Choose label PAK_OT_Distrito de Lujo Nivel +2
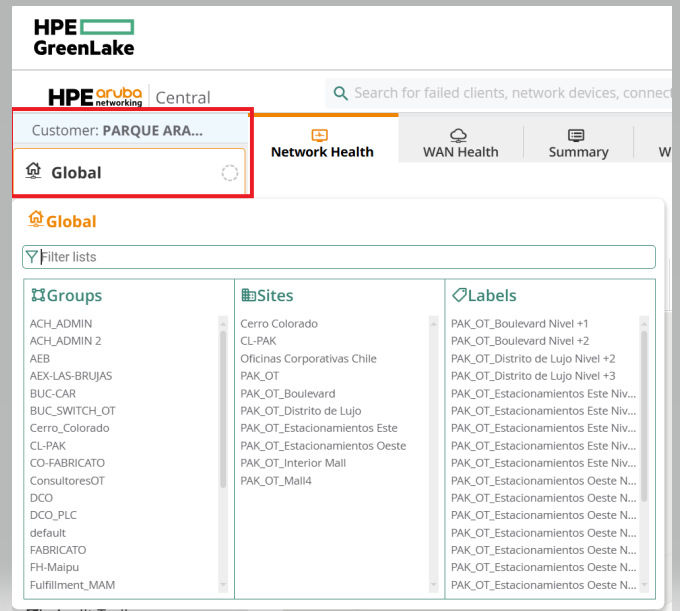The image size is (680, 611). 533,359
